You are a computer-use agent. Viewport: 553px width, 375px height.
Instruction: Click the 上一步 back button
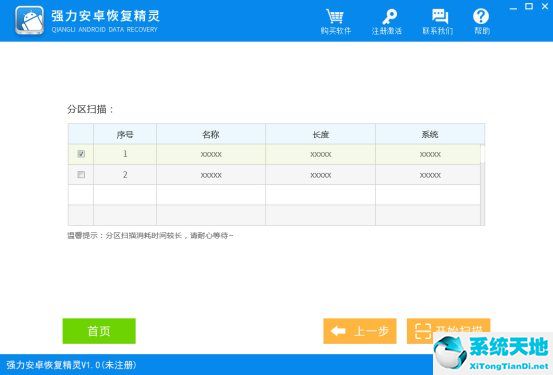(360, 331)
